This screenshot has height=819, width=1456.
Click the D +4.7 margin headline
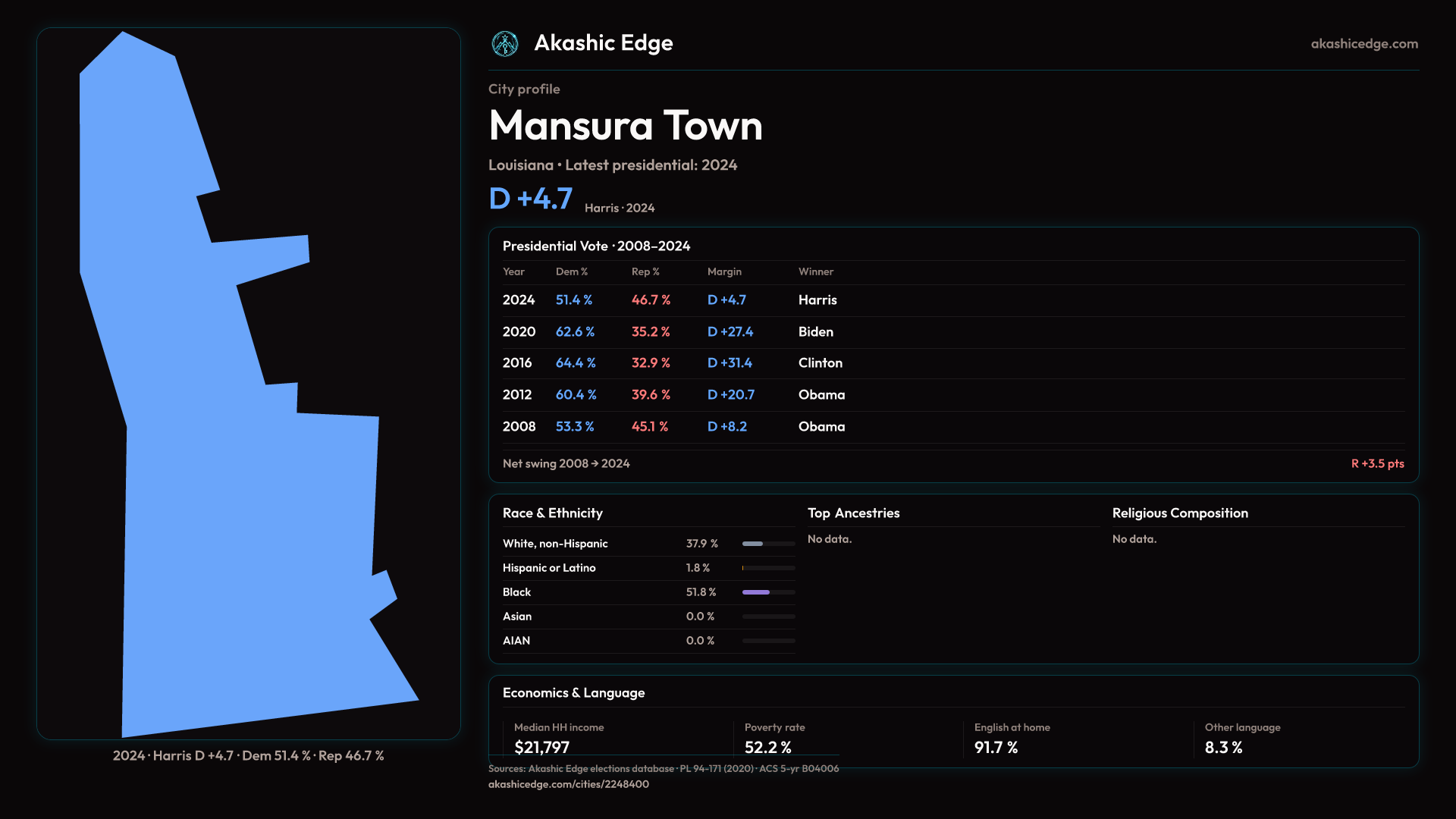point(530,199)
